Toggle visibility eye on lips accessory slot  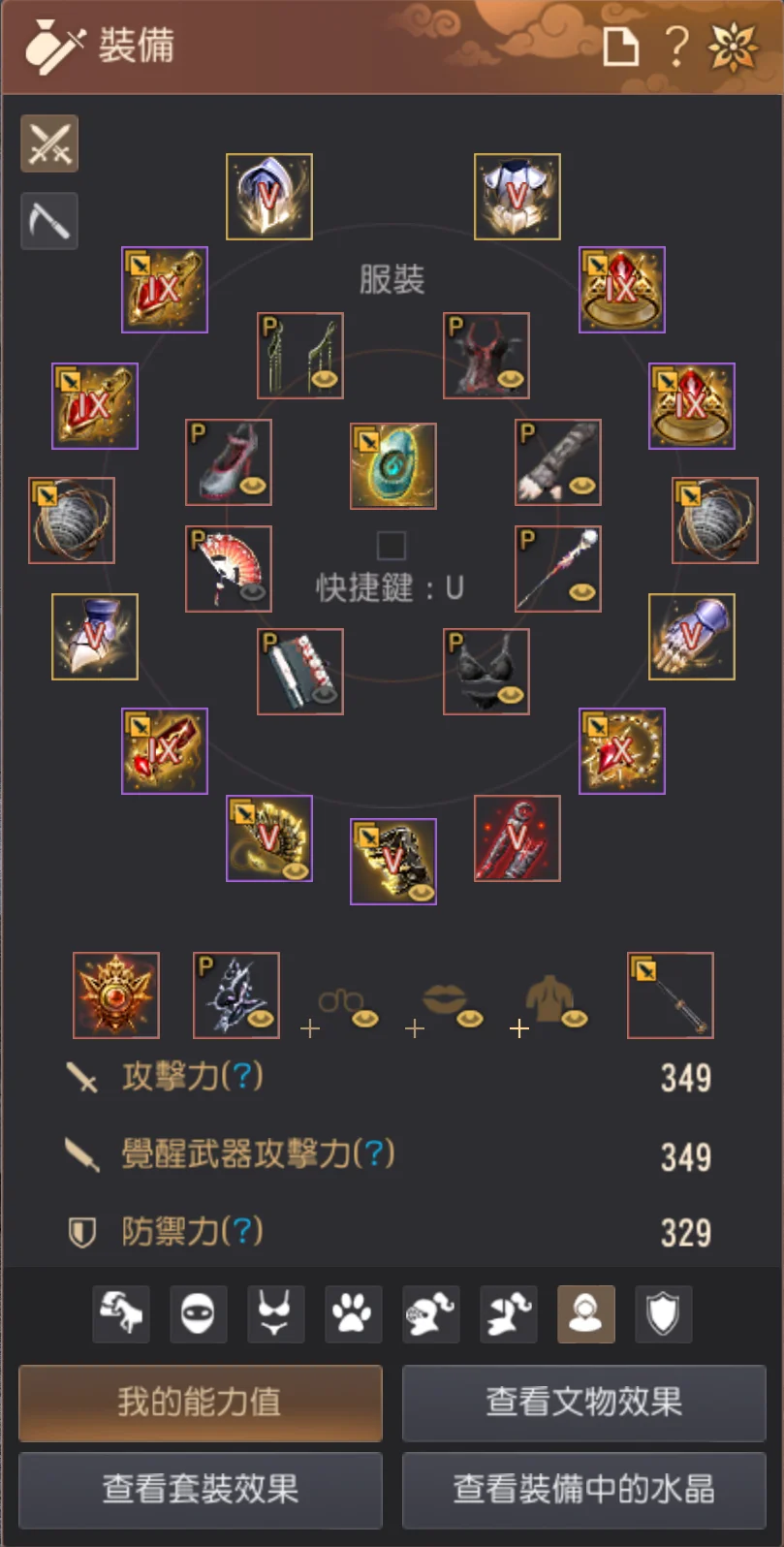(x=470, y=1018)
